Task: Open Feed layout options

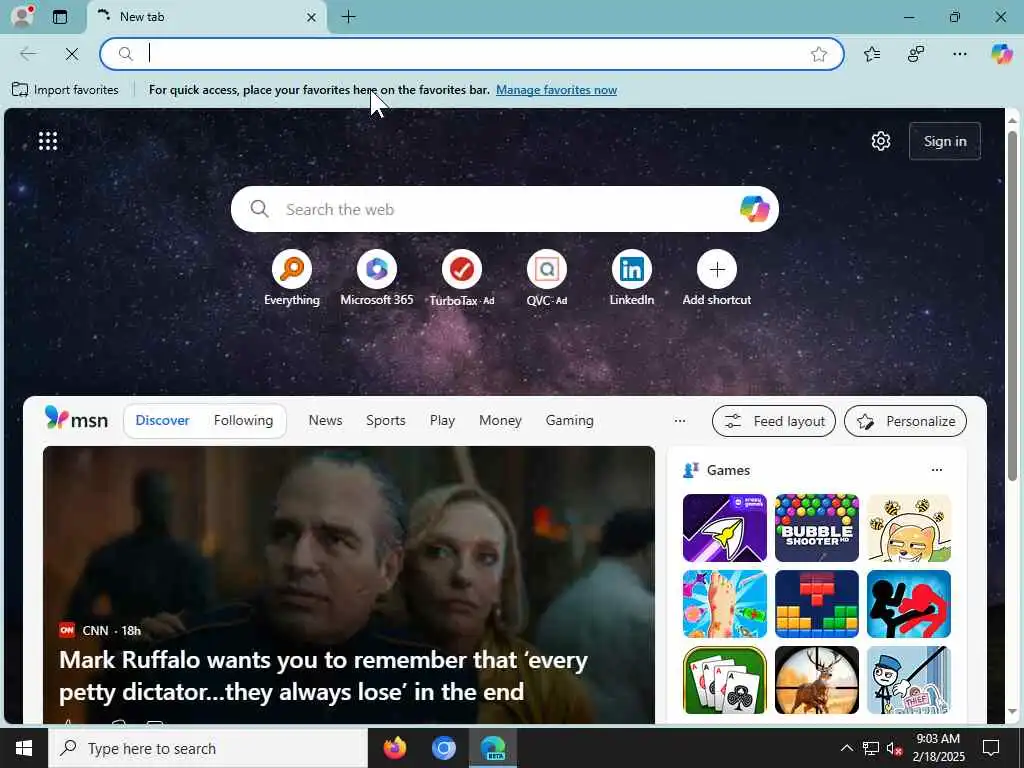Action: click(774, 421)
